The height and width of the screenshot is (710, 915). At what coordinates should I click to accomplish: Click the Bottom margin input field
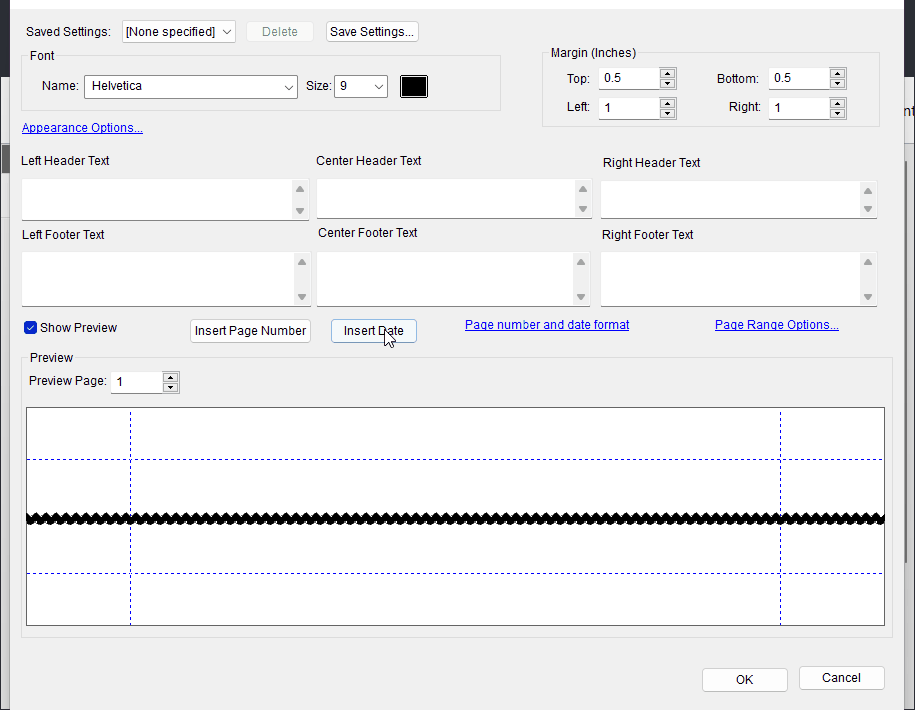pos(799,79)
